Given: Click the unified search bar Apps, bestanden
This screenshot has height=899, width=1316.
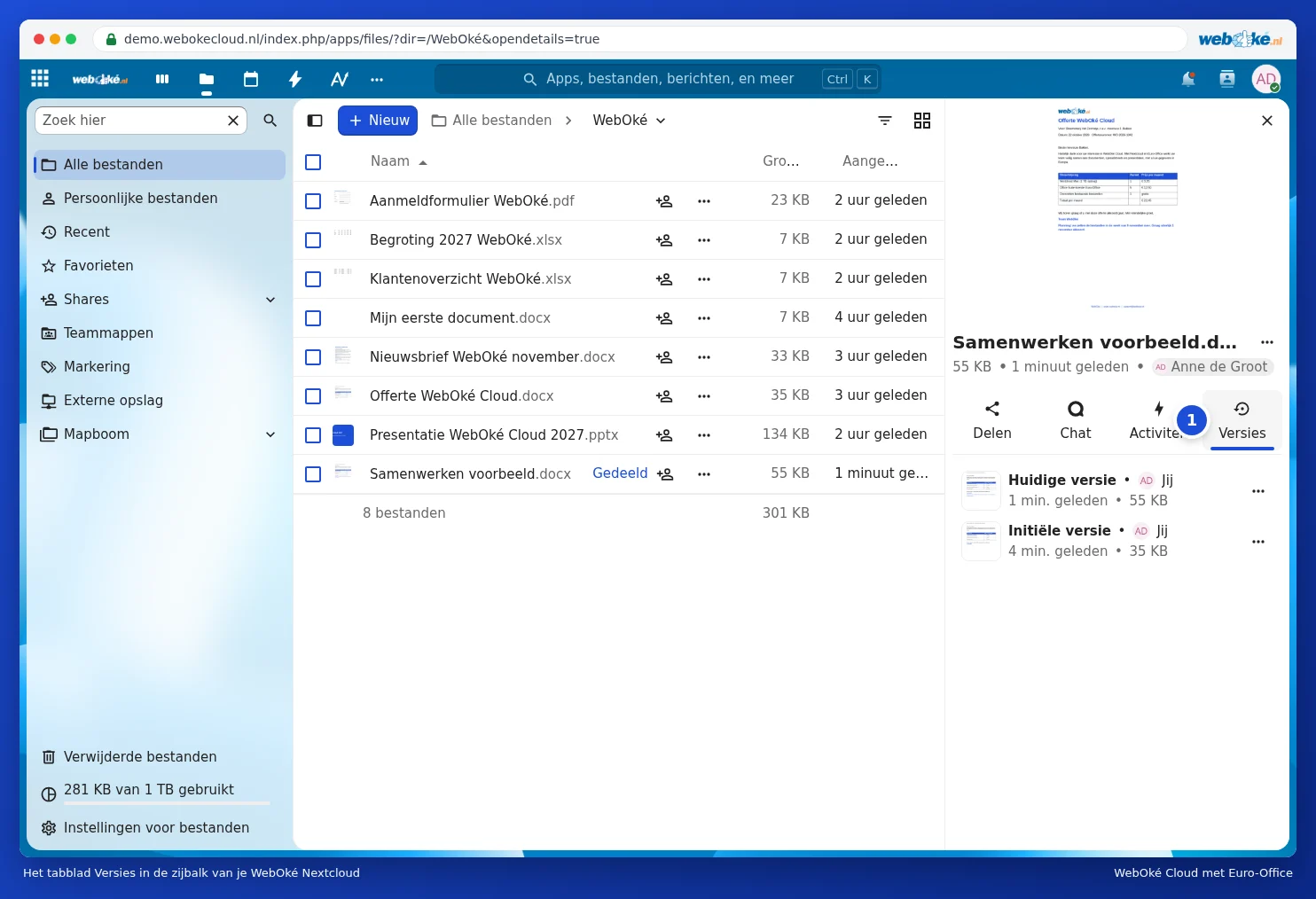Looking at the screenshot, I should coord(658,79).
